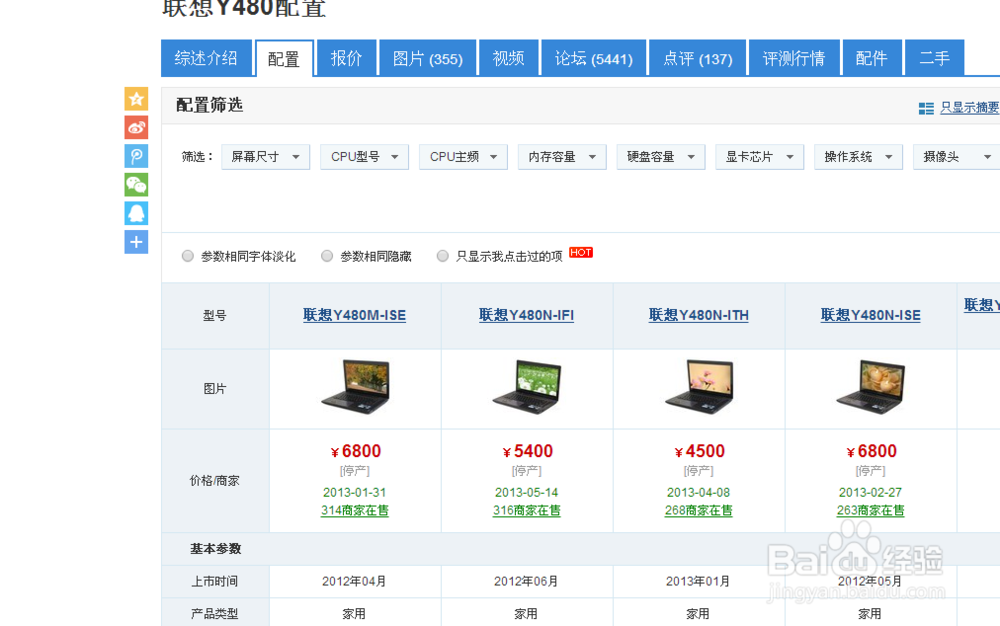Open the 联想Y480N-IFI model link
1000x626 pixels.
(x=526, y=315)
